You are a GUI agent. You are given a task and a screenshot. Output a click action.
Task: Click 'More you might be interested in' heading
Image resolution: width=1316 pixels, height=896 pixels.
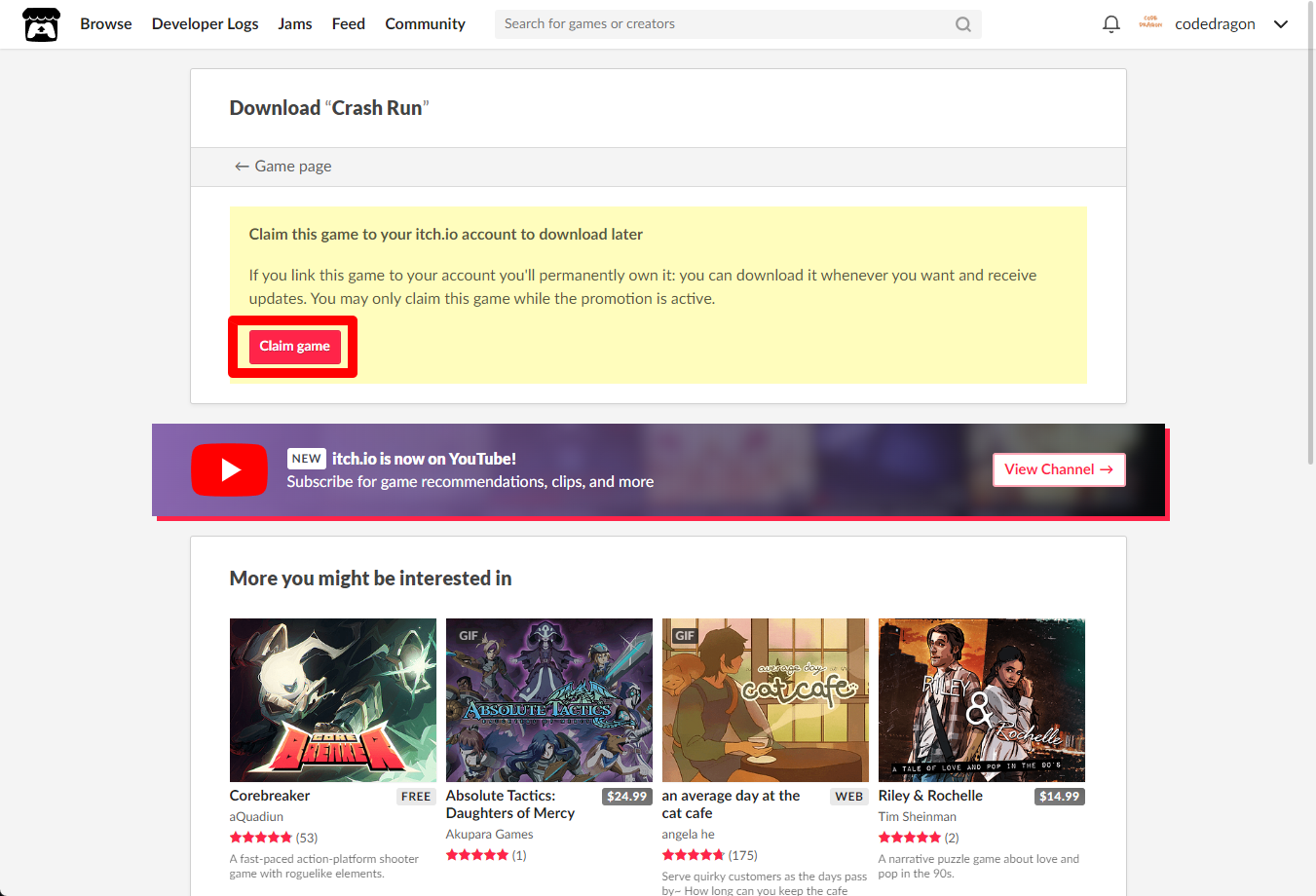[x=370, y=579]
